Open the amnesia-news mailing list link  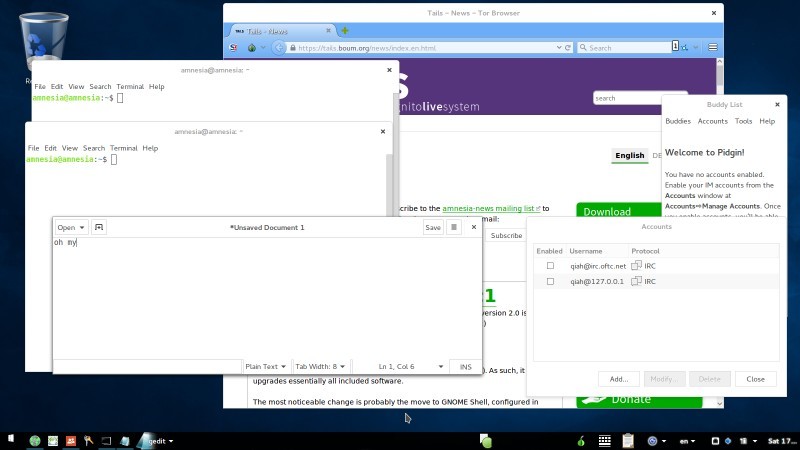coord(488,208)
